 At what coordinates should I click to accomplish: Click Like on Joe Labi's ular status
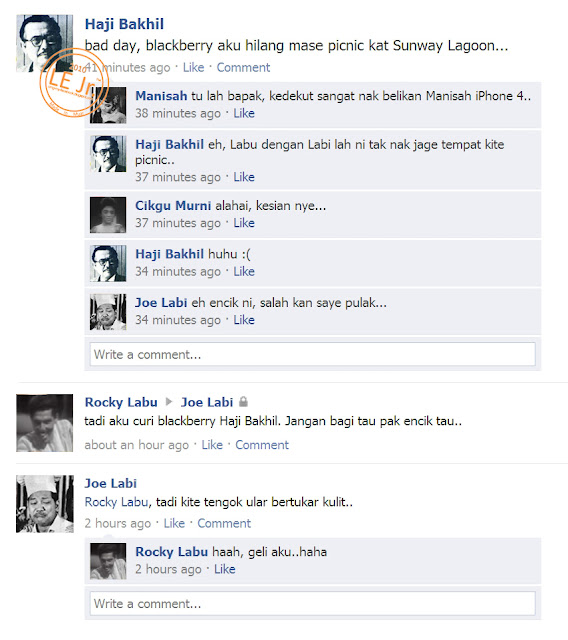pos(174,523)
